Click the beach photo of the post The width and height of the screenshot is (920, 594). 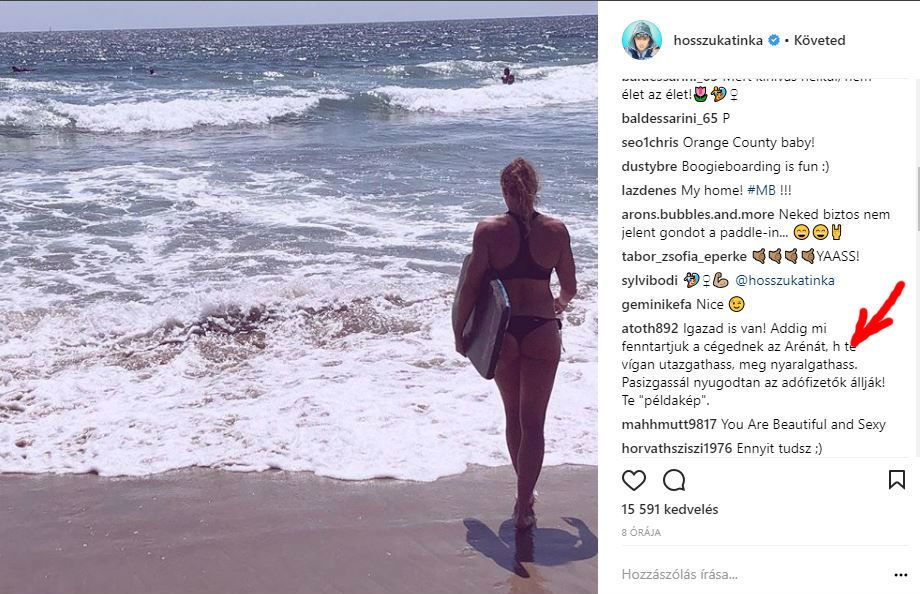pyautogui.click(x=299, y=297)
